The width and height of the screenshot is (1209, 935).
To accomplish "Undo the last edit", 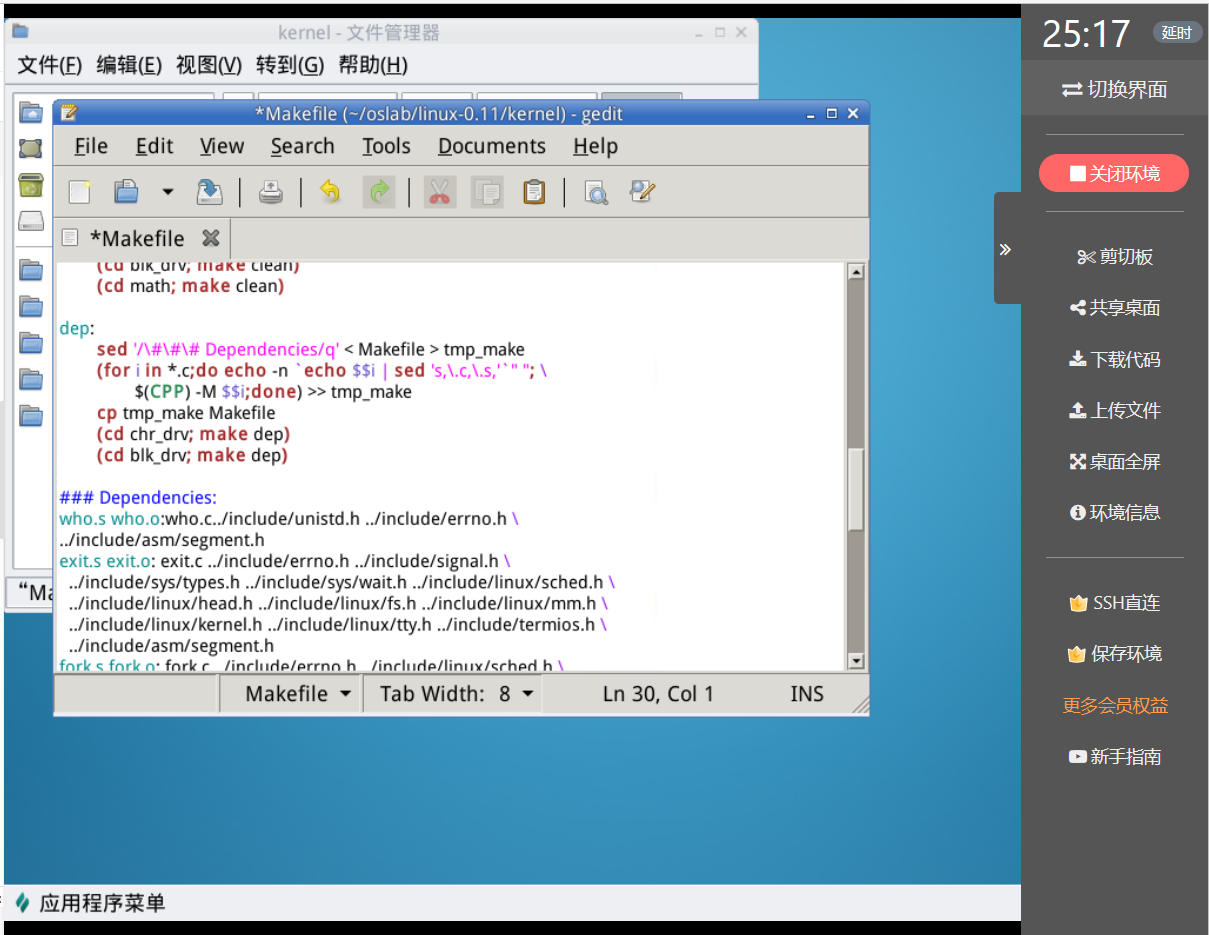I will pyautogui.click(x=330, y=191).
